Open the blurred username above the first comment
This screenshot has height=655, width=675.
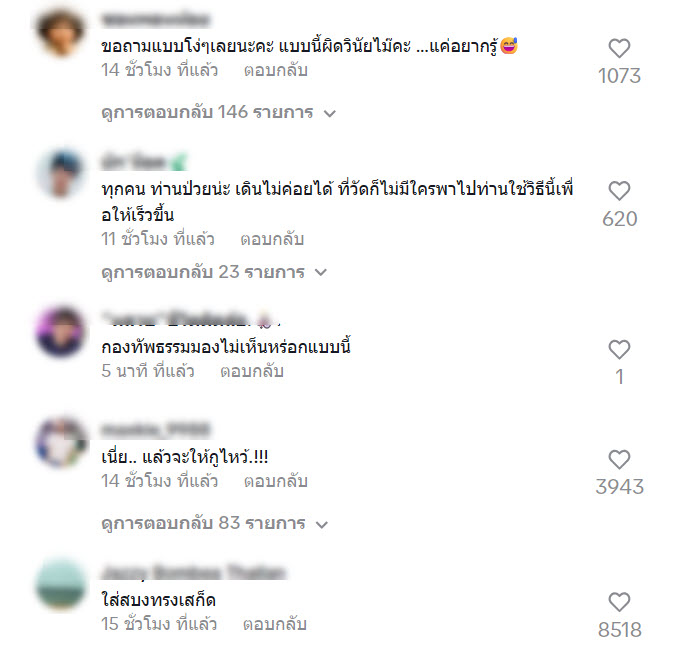pyautogui.click(x=155, y=20)
